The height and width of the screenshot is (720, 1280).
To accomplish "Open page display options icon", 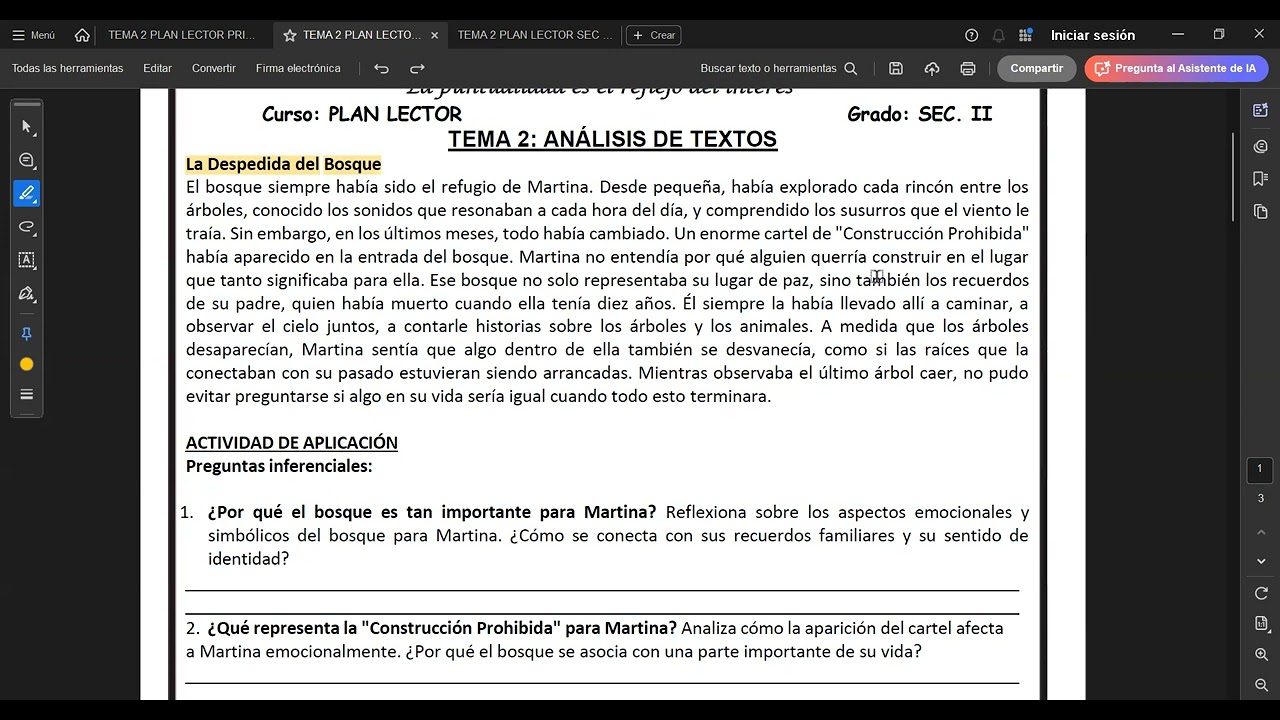I will click(x=1261, y=623).
